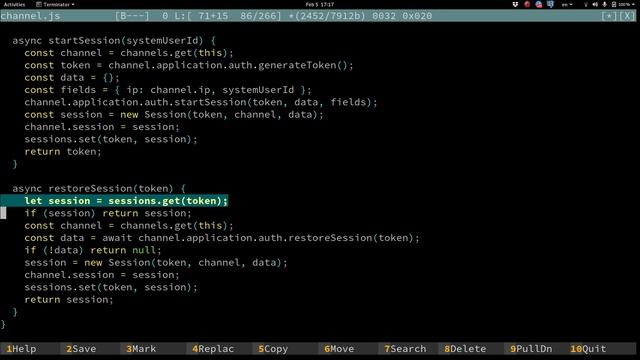The width and height of the screenshot is (640, 360).
Task: Click the red circular tray icon
Action: [527, 4]
